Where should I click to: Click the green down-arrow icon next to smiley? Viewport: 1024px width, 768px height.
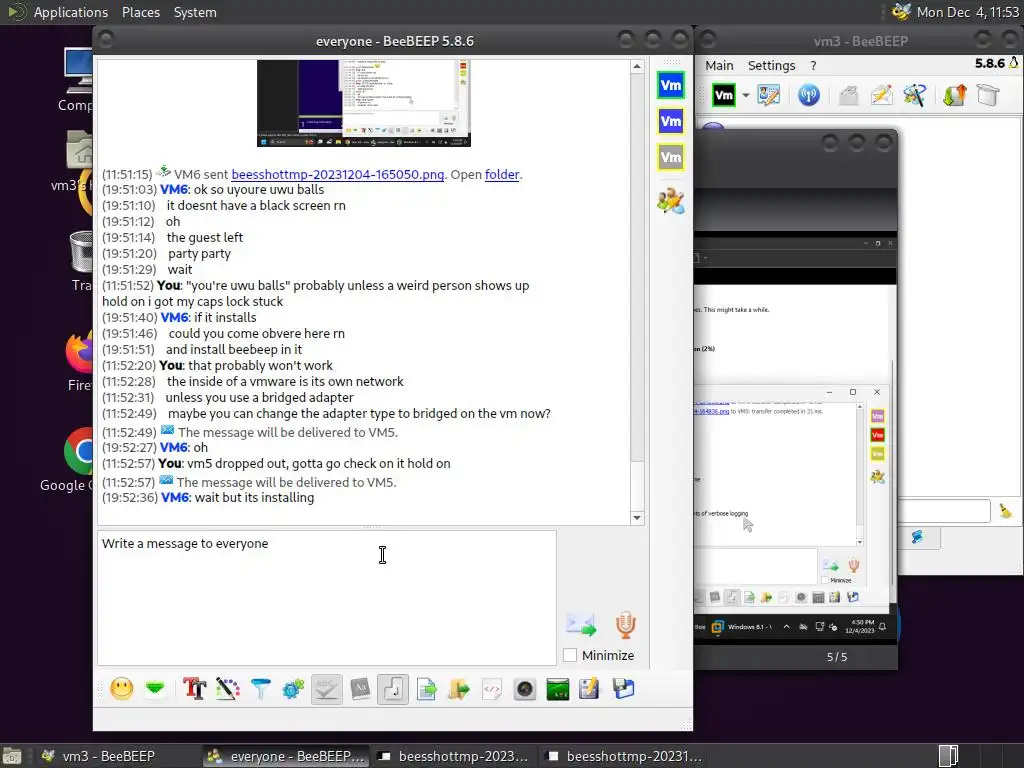click(x=155, y=689)
